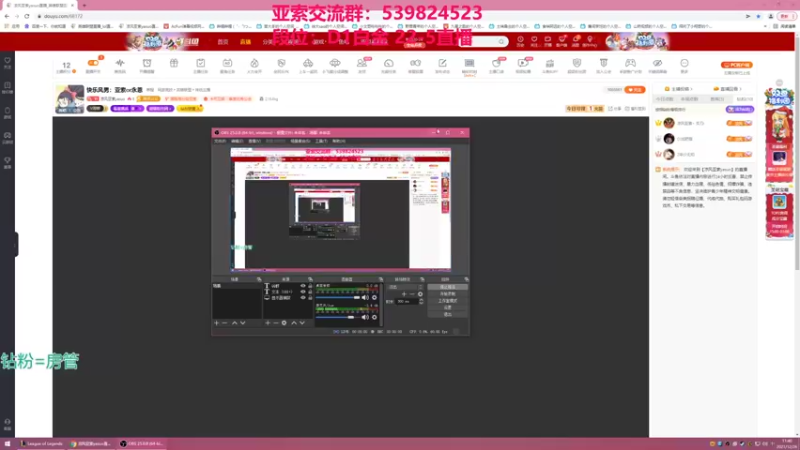Mute first audio mixer channel speaker
Viewport: 800px width, 450px height.
365,297
